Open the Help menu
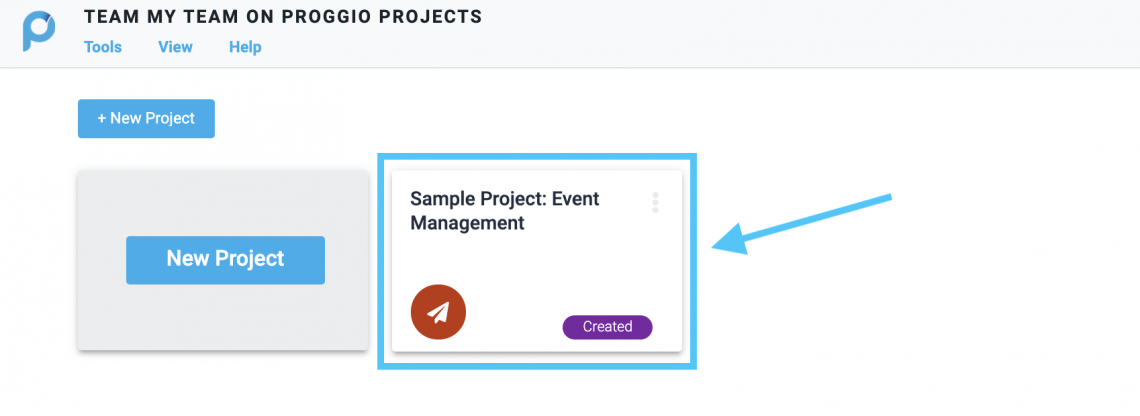Screen dimensions: 1140x416 click(x=245, y=47)
